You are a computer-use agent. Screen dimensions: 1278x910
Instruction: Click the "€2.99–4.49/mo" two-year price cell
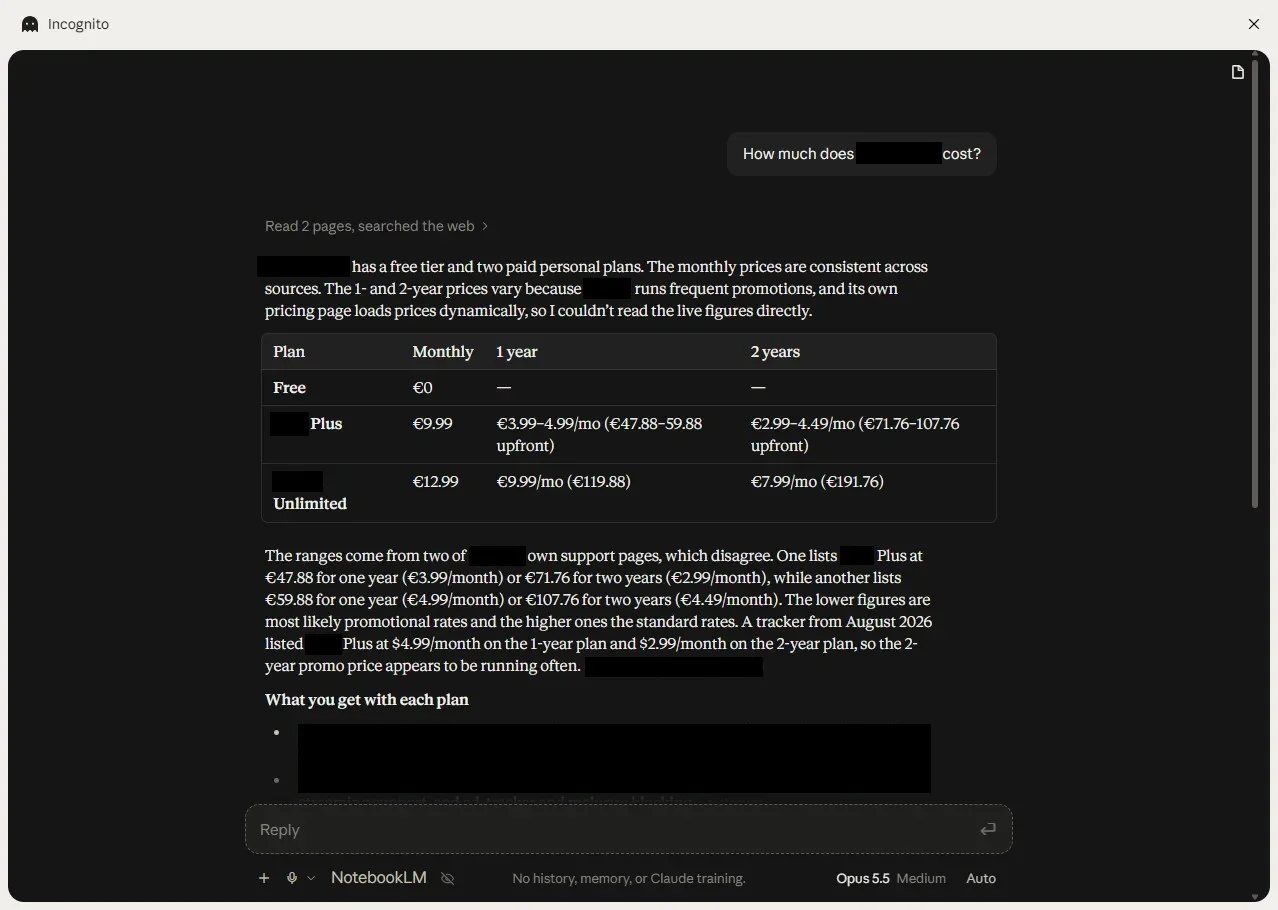click(x=855, y=435)
